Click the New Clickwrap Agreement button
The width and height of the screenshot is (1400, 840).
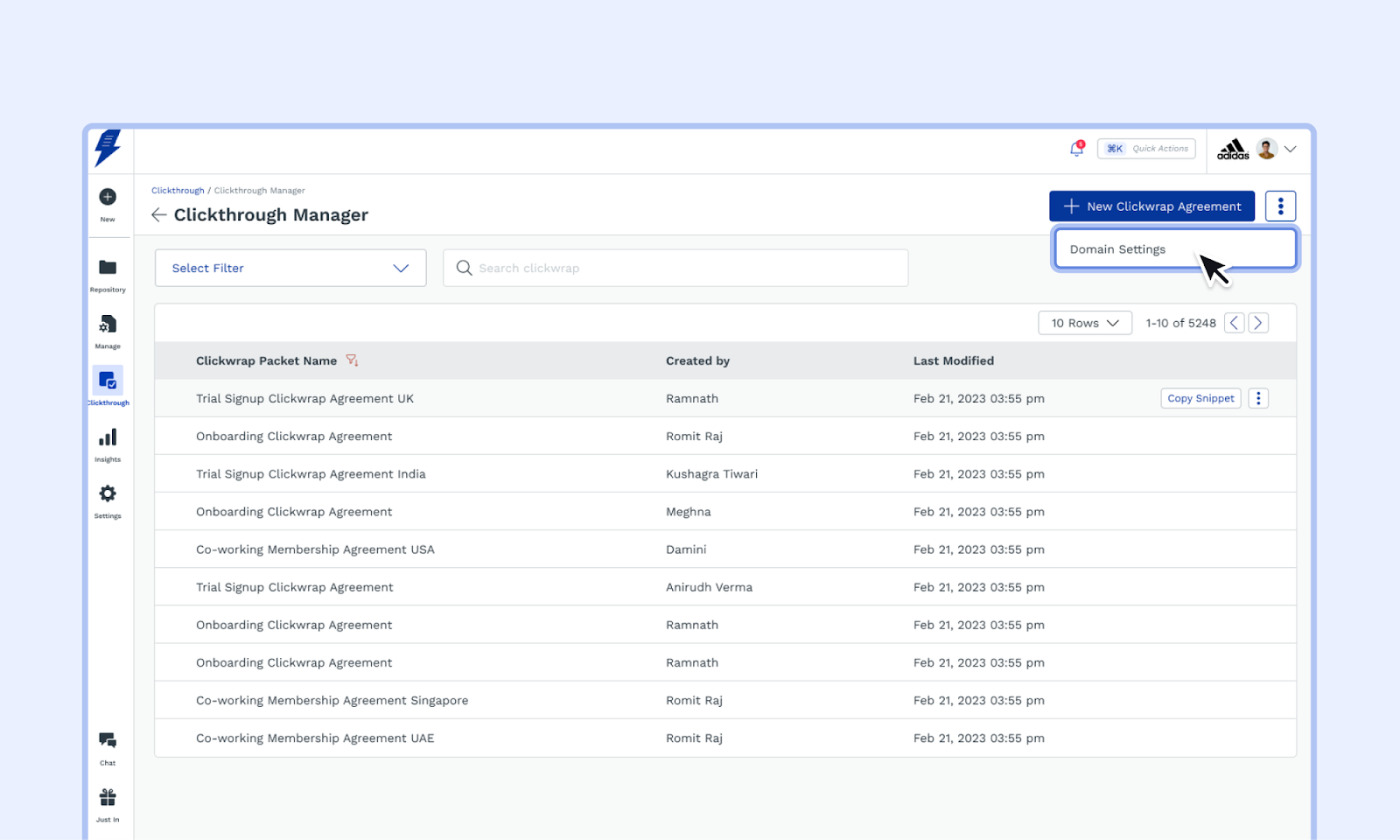(x=1151, y=206)
